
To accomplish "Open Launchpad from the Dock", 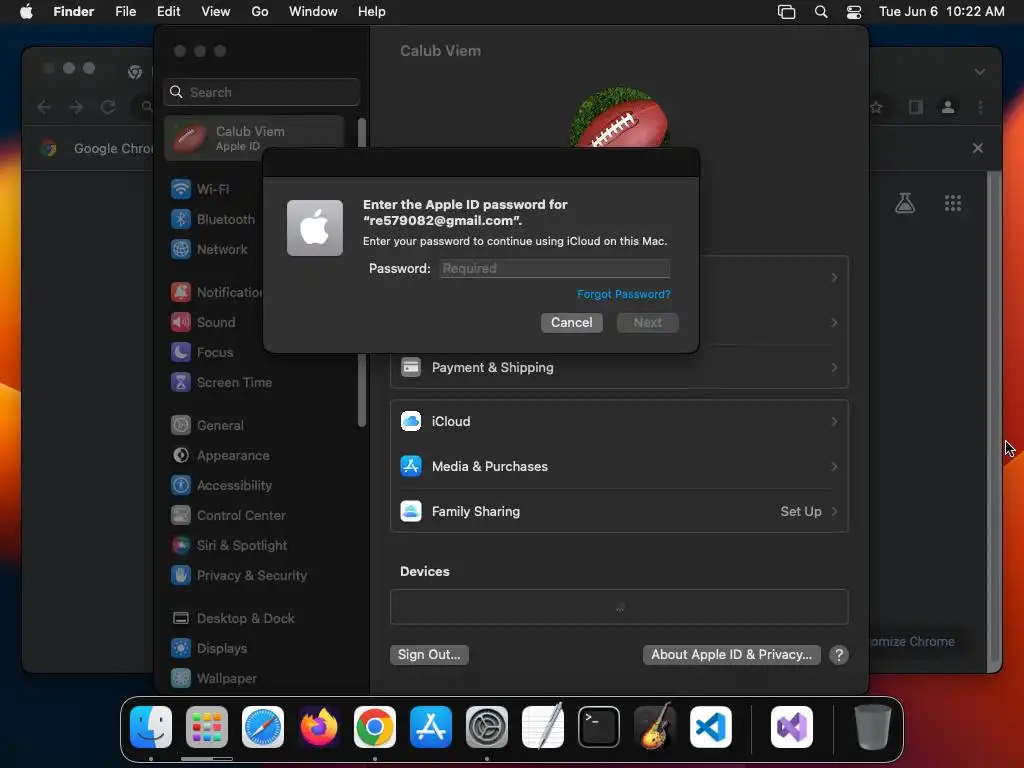I will (207, 727).
